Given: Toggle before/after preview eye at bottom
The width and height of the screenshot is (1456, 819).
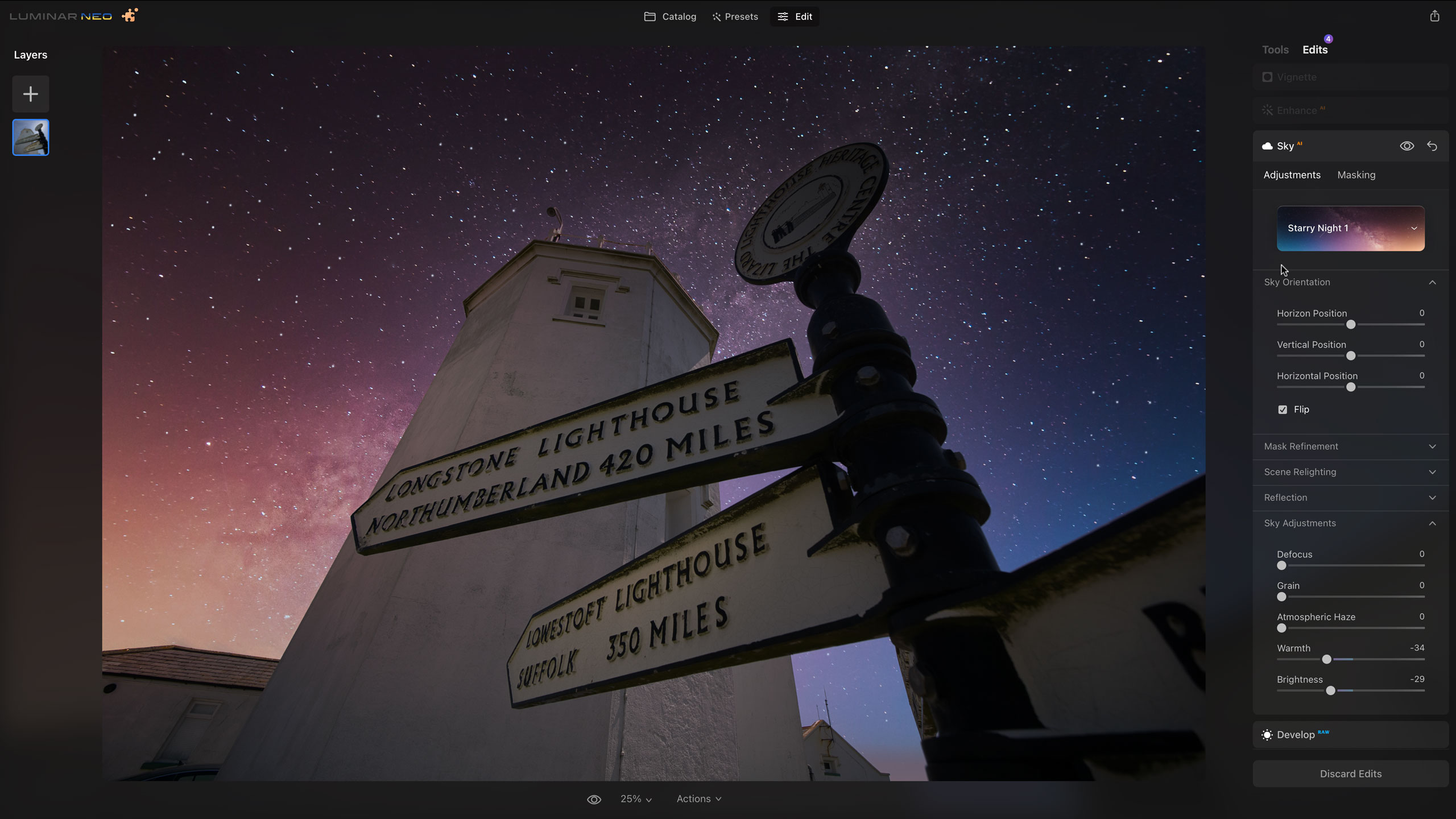Looking at the screenshot, I should [x=594, y=799].
